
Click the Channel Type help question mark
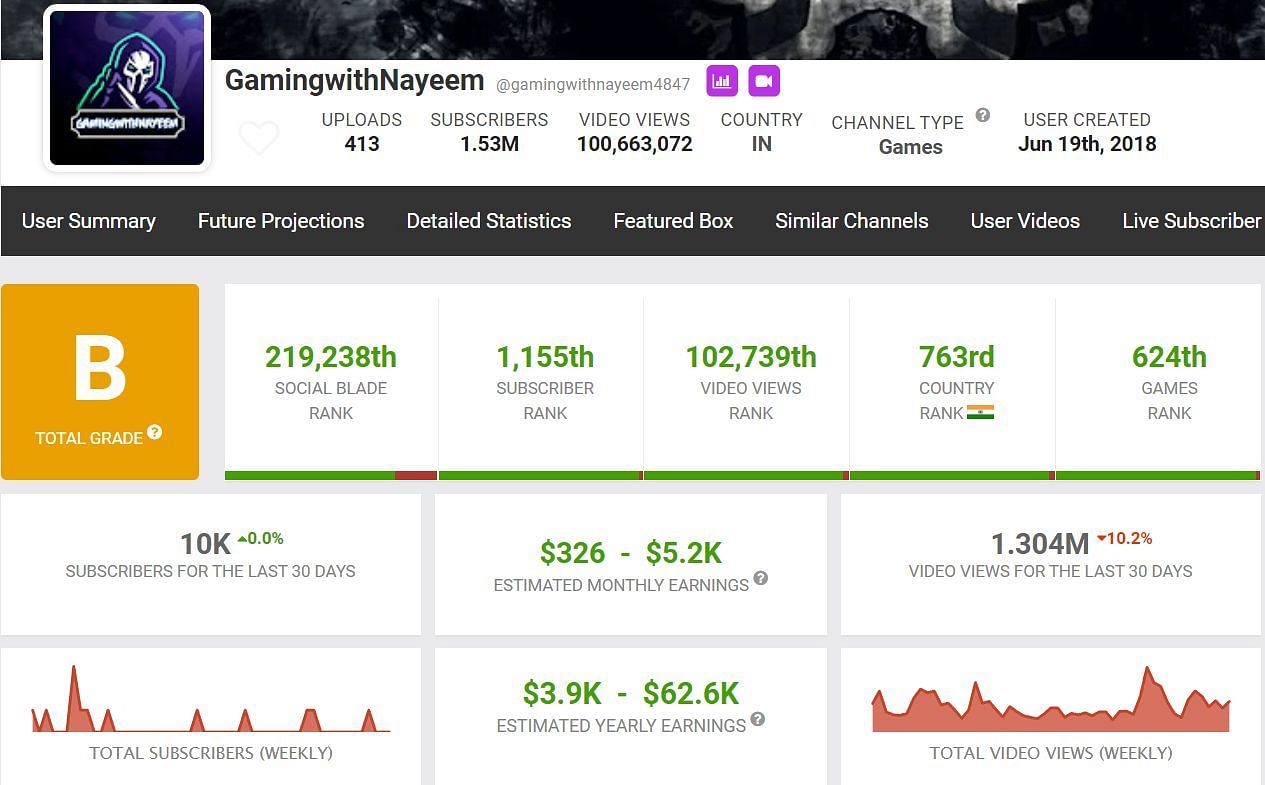point(983,115)
